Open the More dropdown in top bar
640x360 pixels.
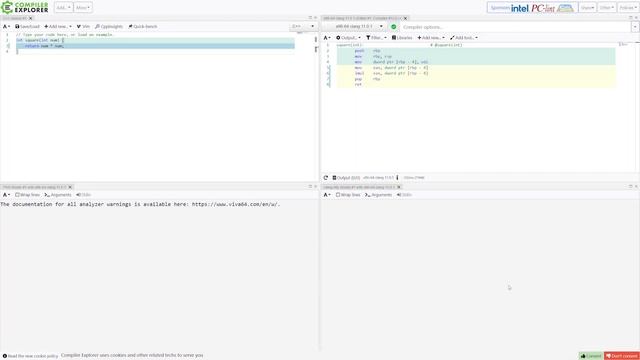[83, 7]
